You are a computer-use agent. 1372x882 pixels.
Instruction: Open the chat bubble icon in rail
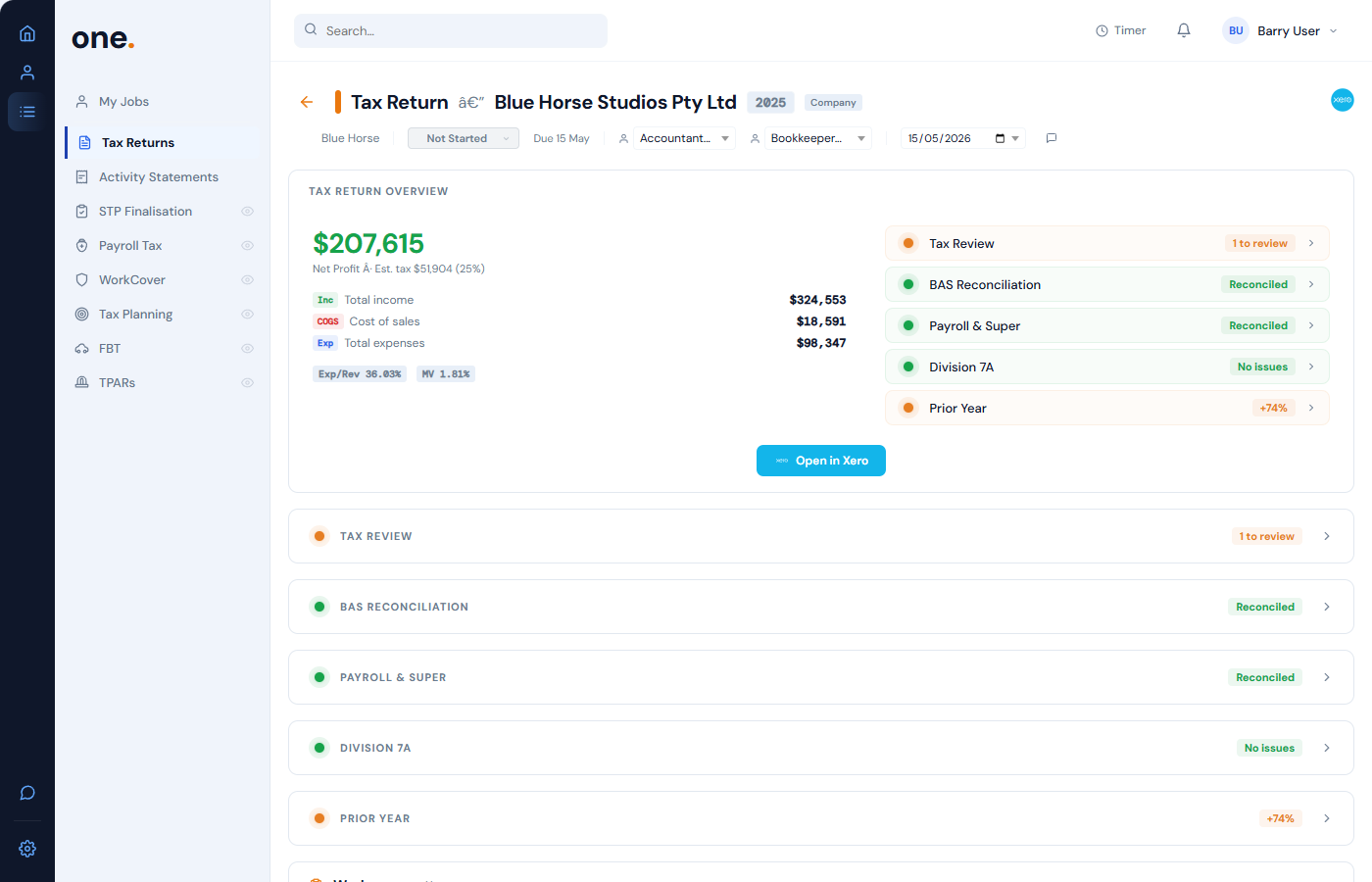[27, 793]
